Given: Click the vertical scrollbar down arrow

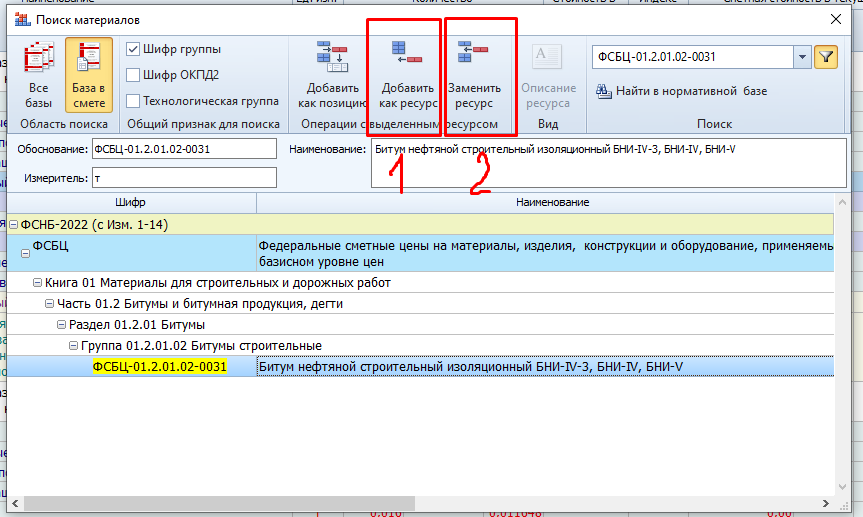Looking at the screenshot, I should (x=842, y=487).
